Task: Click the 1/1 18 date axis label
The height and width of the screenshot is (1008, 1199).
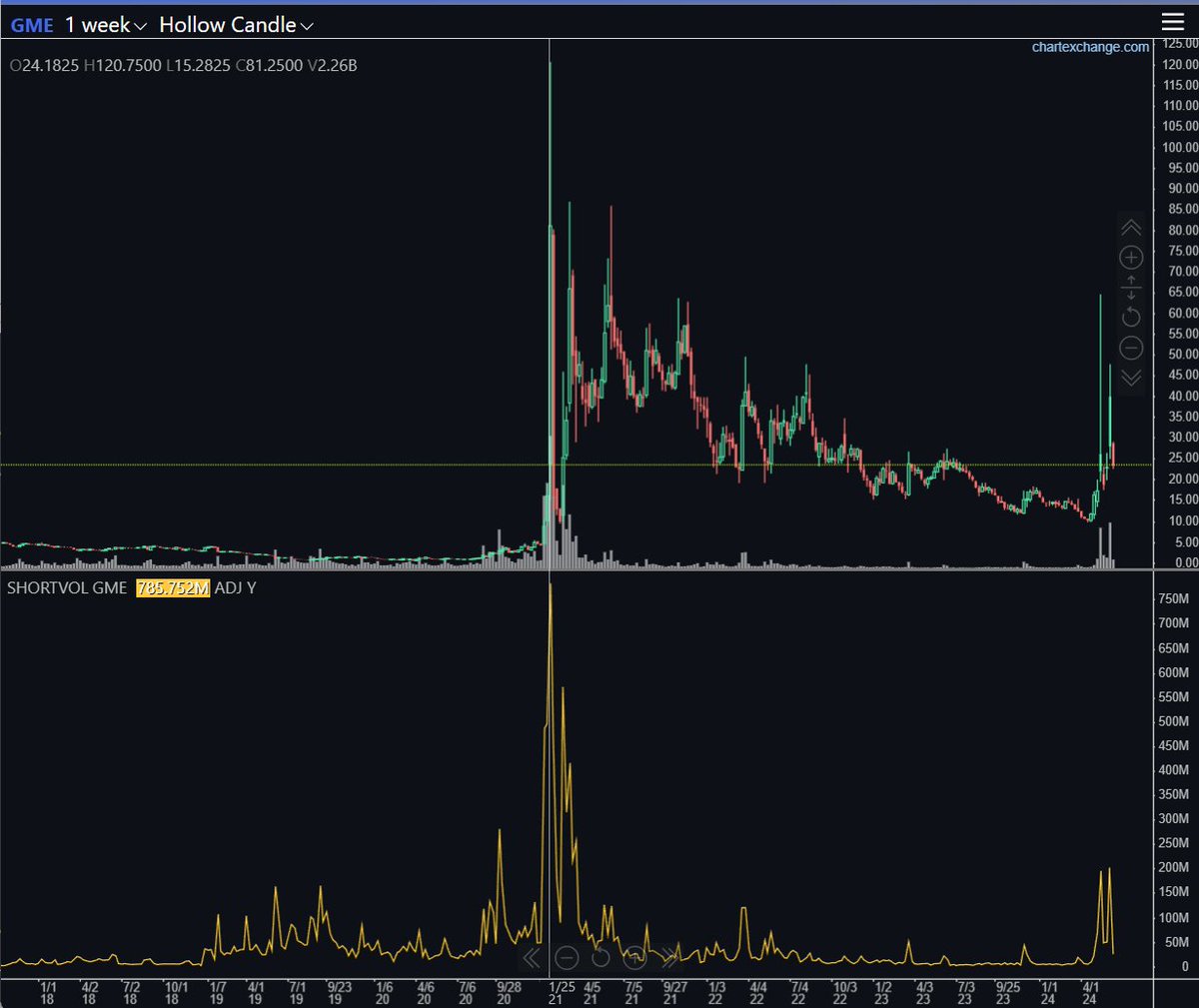Action: 47,992
